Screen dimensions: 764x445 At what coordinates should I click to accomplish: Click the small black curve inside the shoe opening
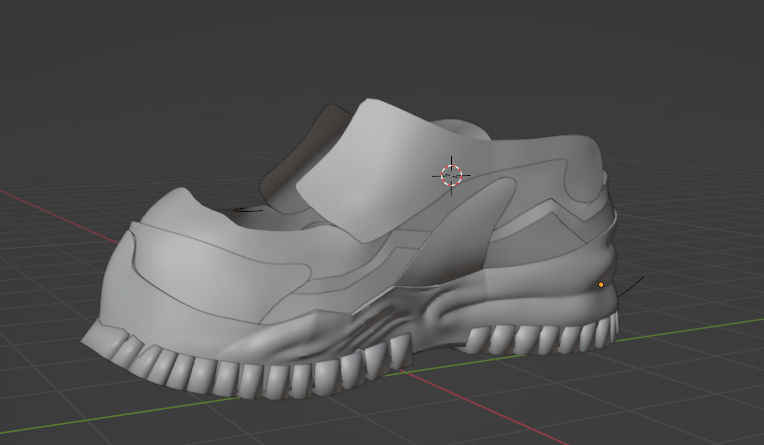tap(248, 210)
